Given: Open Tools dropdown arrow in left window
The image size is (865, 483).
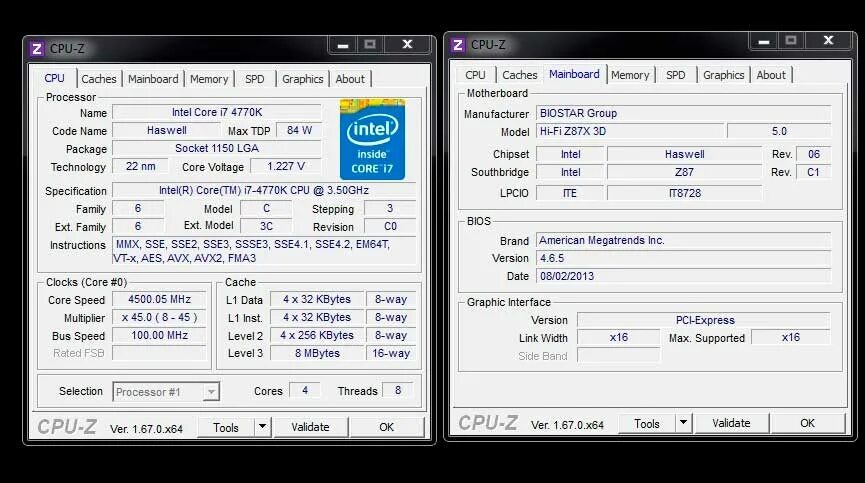Looking at the screenshot, I should pos(263,427).
